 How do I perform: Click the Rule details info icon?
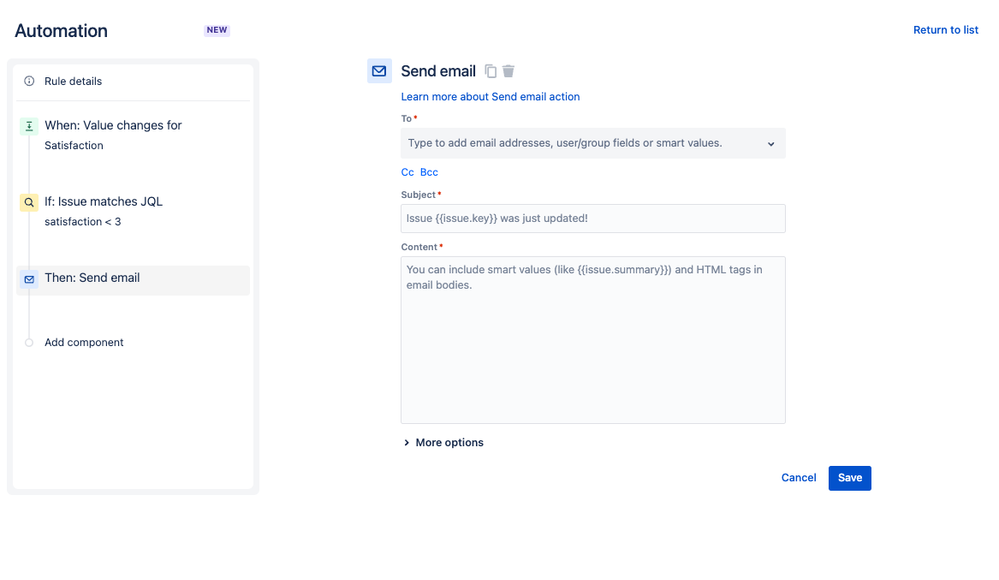coord(29,81)
